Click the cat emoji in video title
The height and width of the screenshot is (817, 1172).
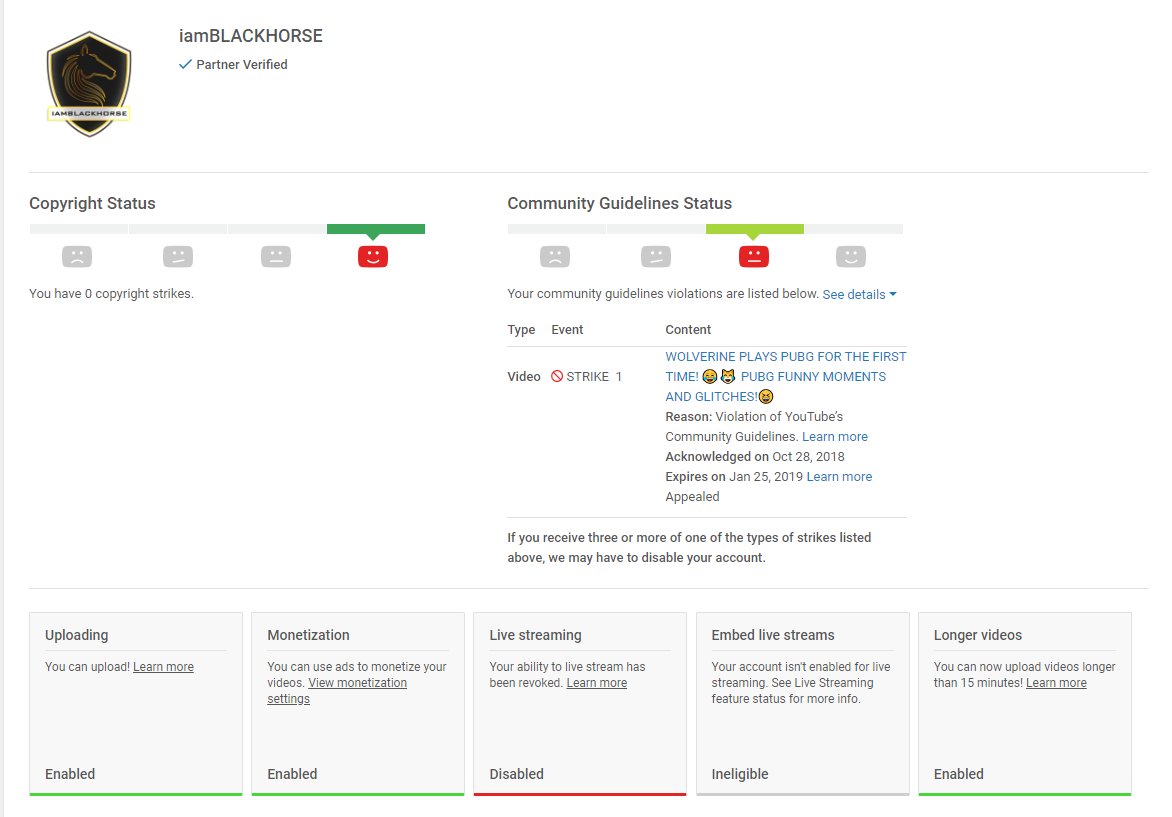point(727,377)
